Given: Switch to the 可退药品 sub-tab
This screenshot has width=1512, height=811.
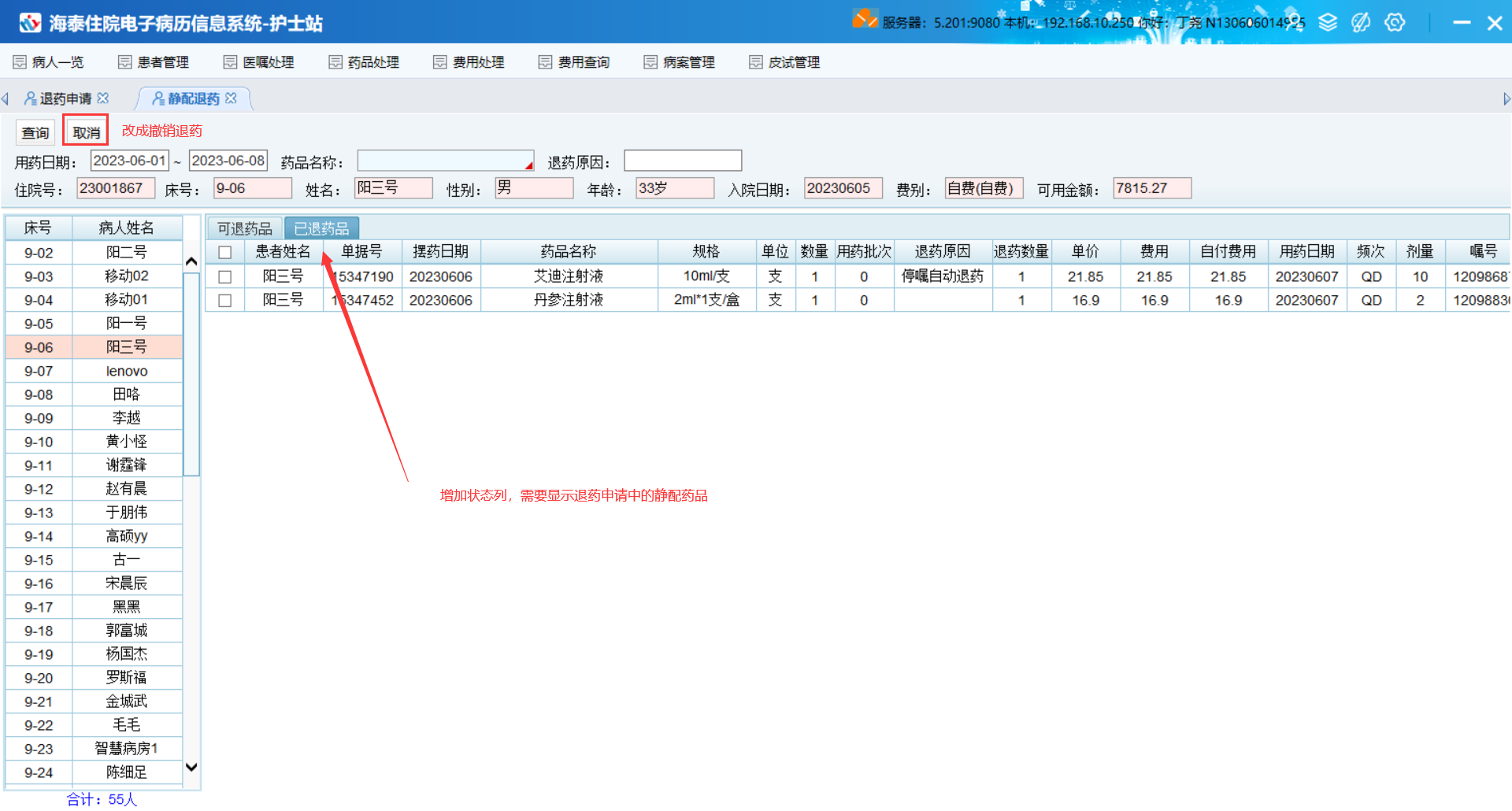Looking at the screenshot, I should click(245, 228).
